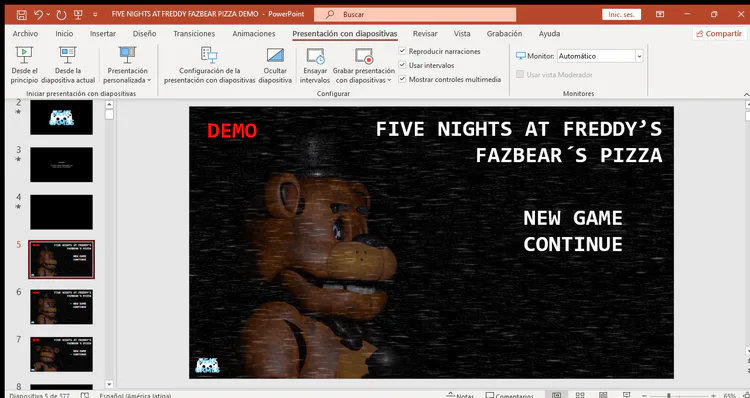Switch to the Transiciones tab
The image size is (750, 398).
pyautogui.click(x=194, y=33)
